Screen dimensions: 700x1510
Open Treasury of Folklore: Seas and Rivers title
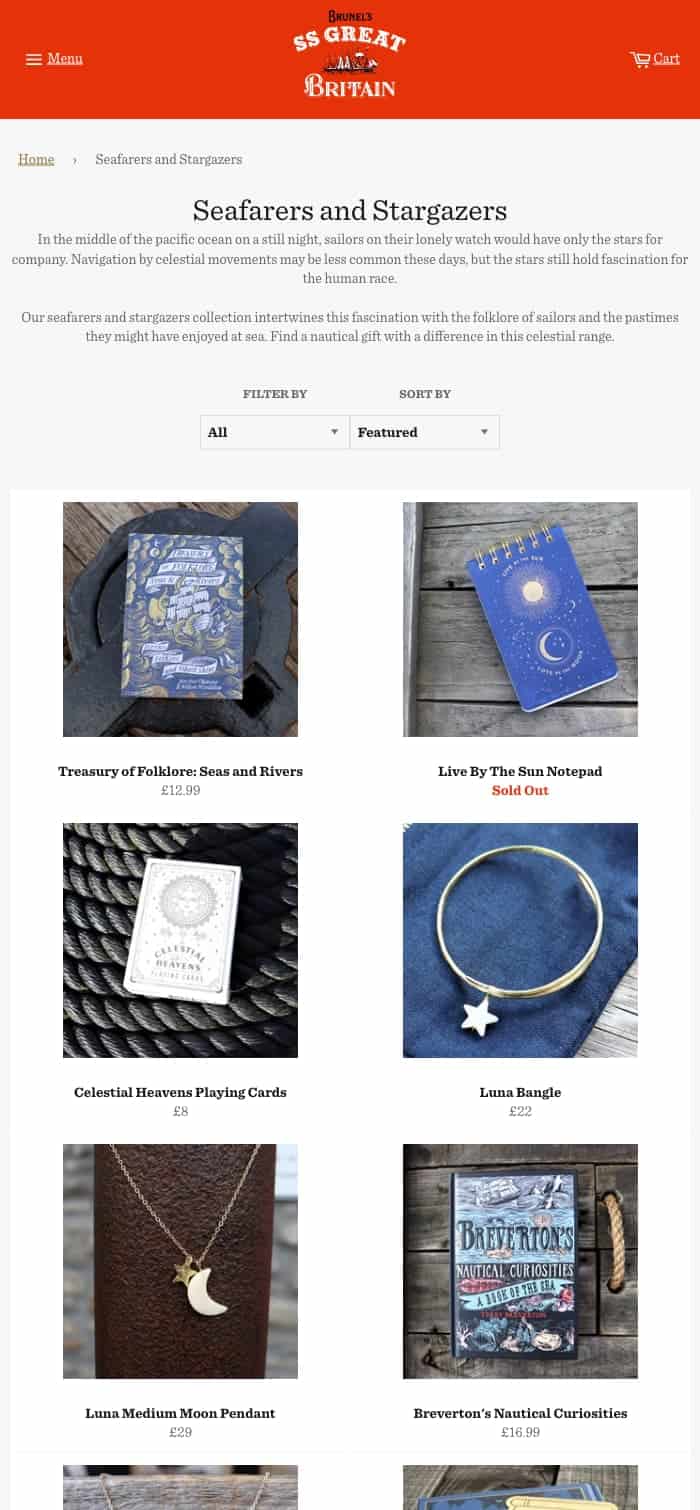[180, 771]
